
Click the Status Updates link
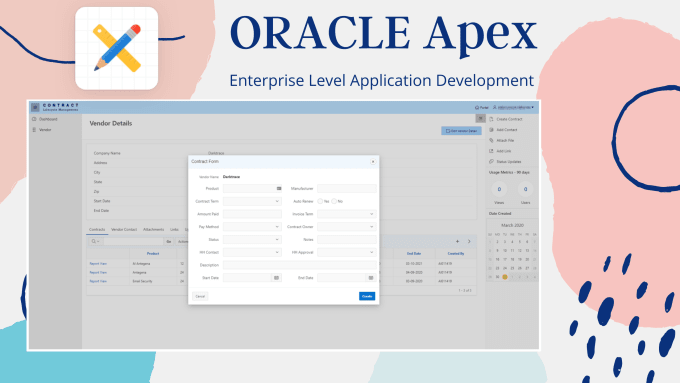(x=509, y=161)
